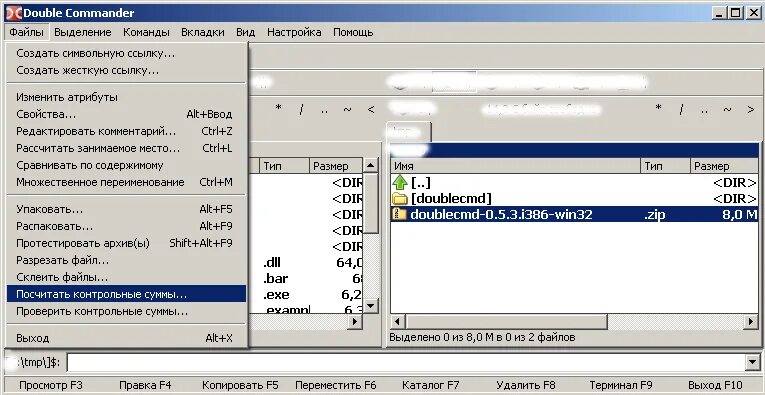765x395 pixels.
Task: Click the doublecmd folder icon
Action: click(x=400, y=198)
